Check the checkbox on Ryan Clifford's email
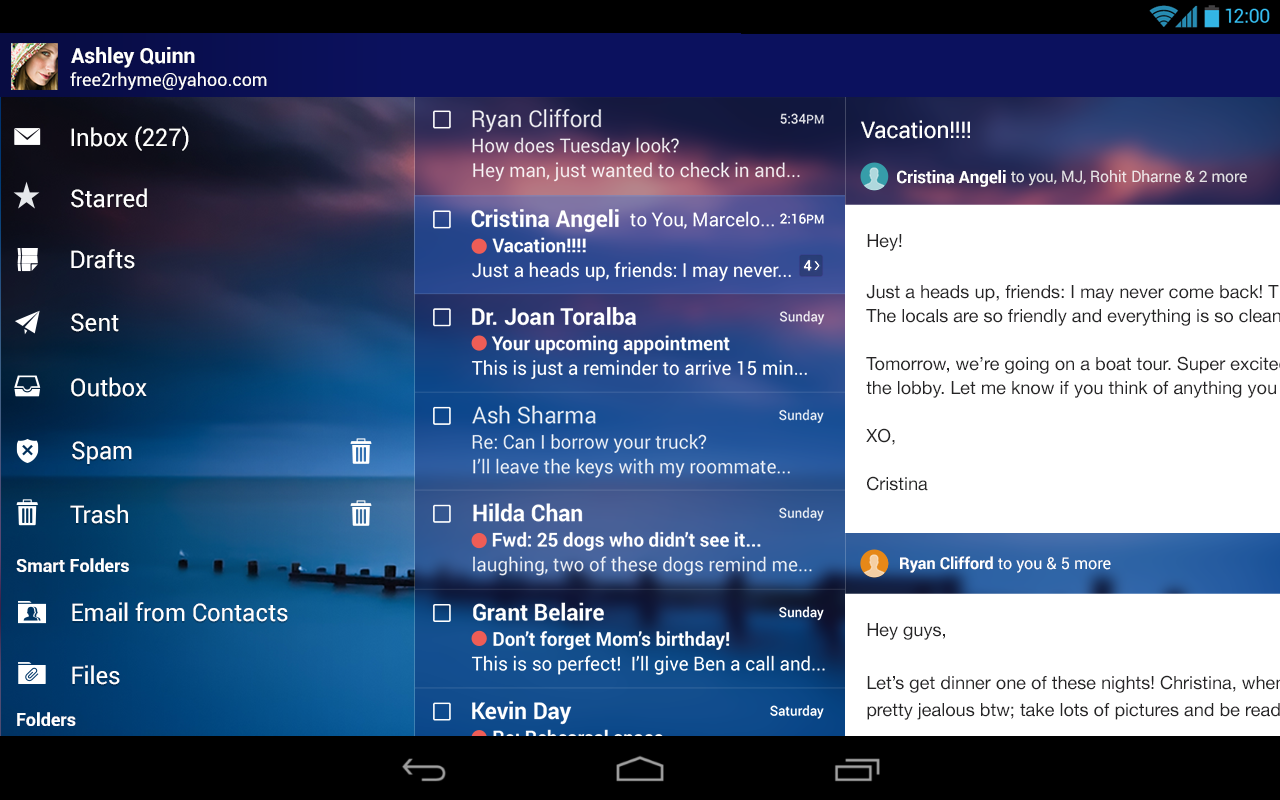Screen dimensions: 1280x800 tap(441, 118)
